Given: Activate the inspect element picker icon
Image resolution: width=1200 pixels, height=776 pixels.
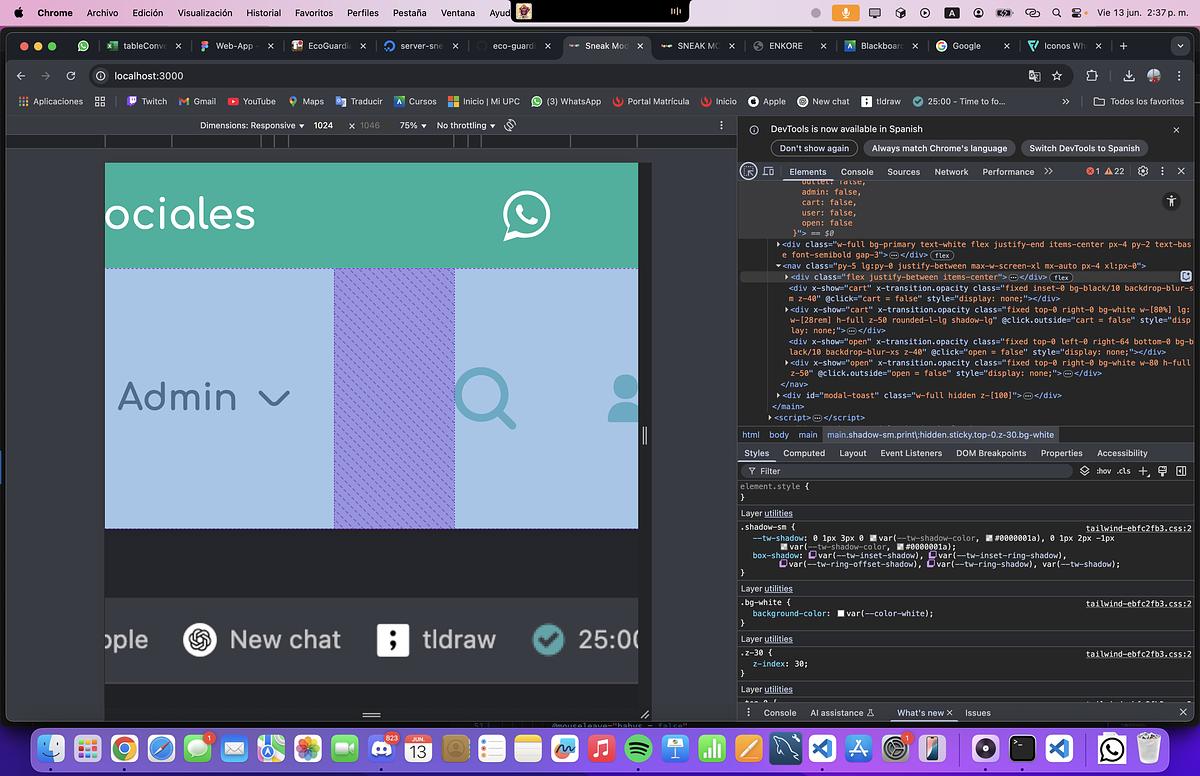Looking at the screenshot, I should [x=748, y=171].
